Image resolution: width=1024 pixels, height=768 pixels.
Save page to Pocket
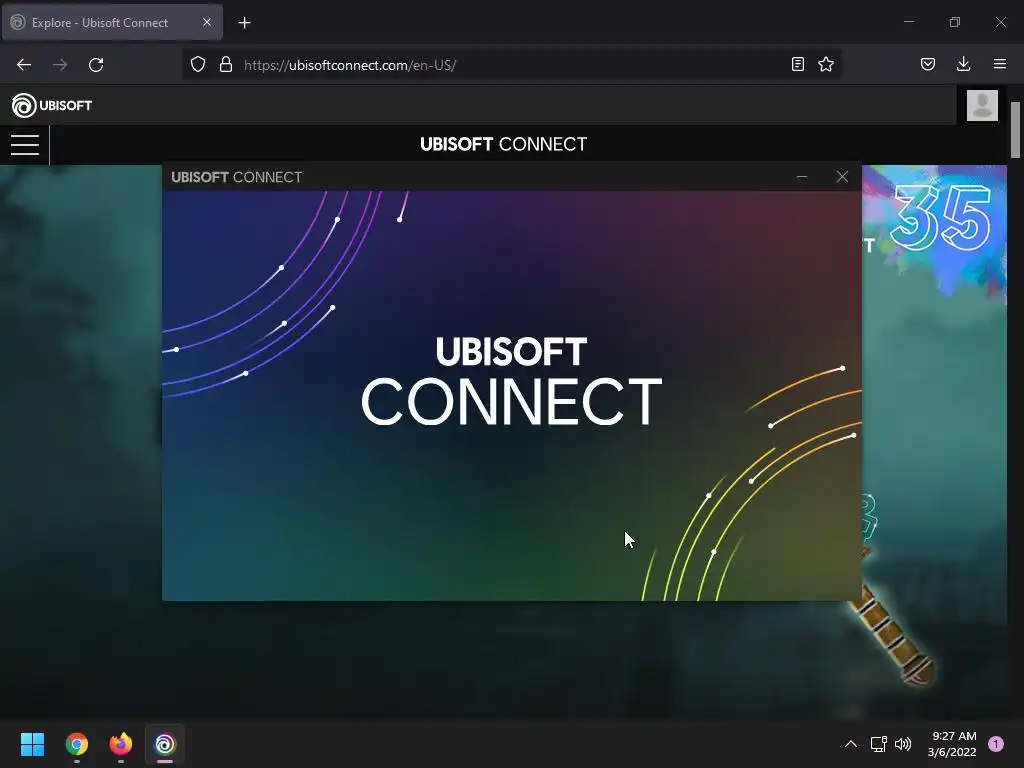coord(928,64)
